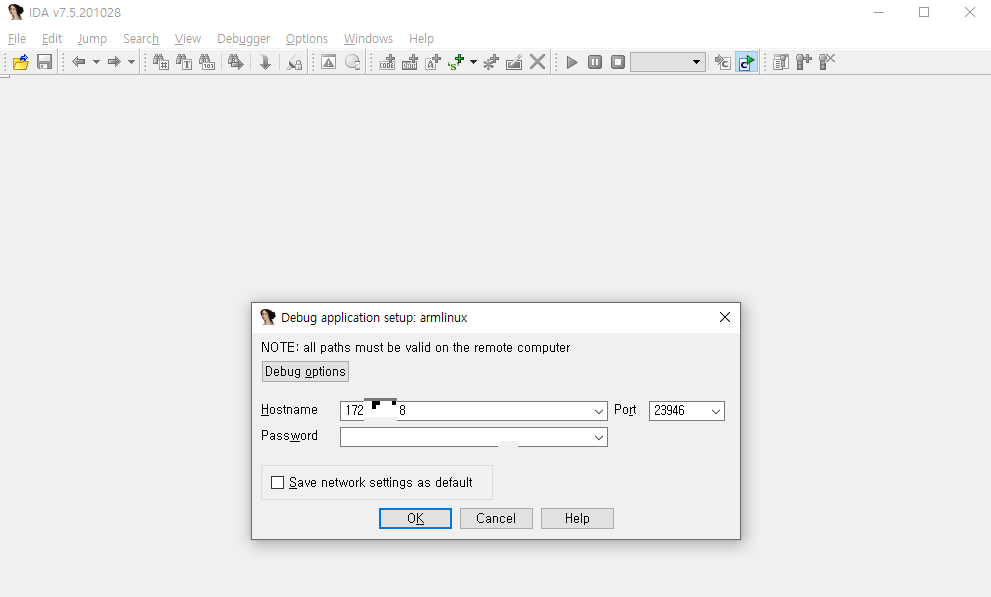
Task: Click the Save floppy disk icon
Action: 44,62
